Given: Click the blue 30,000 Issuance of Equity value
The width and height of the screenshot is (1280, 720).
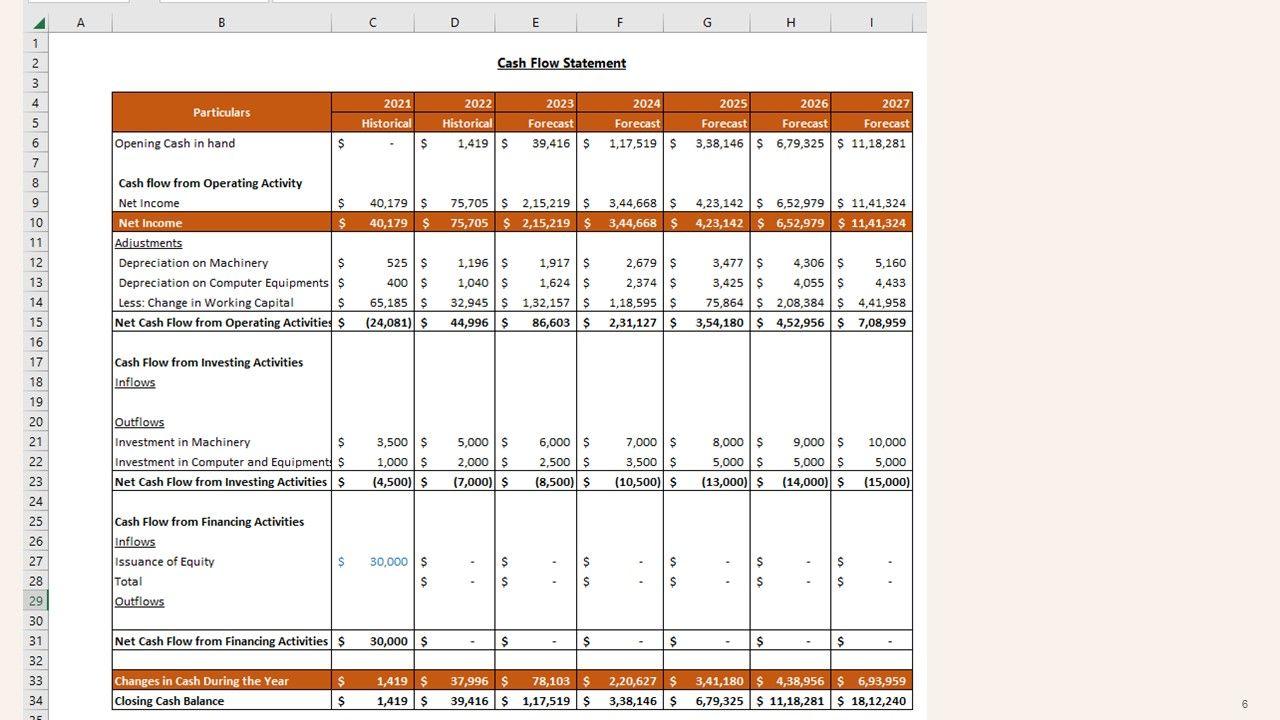Looking at the screenshot, I should (388, 562).
